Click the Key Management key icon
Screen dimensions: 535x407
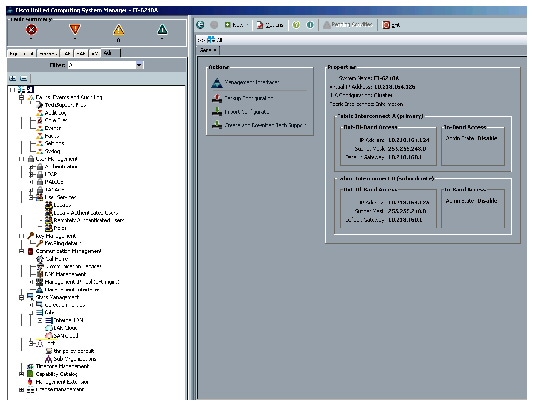(31, 236)
